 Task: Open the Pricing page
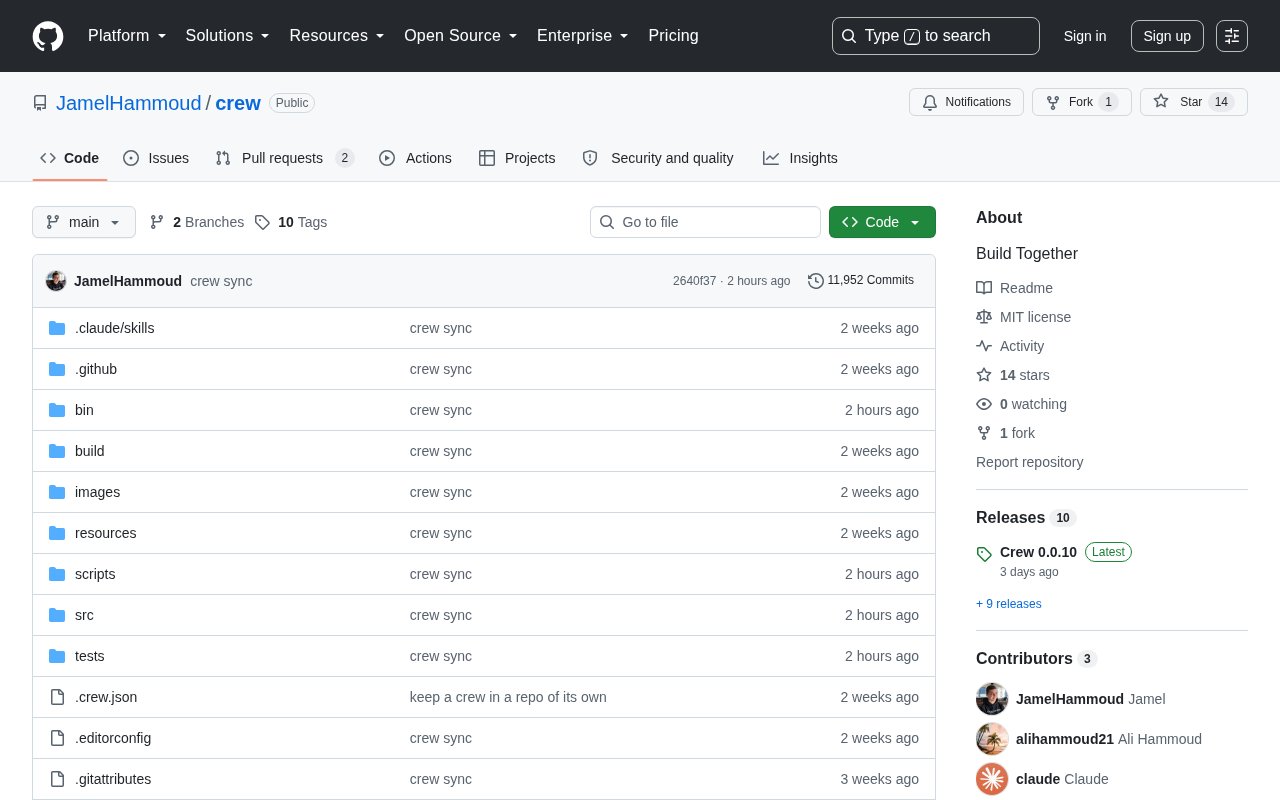(x=673, y=36)
